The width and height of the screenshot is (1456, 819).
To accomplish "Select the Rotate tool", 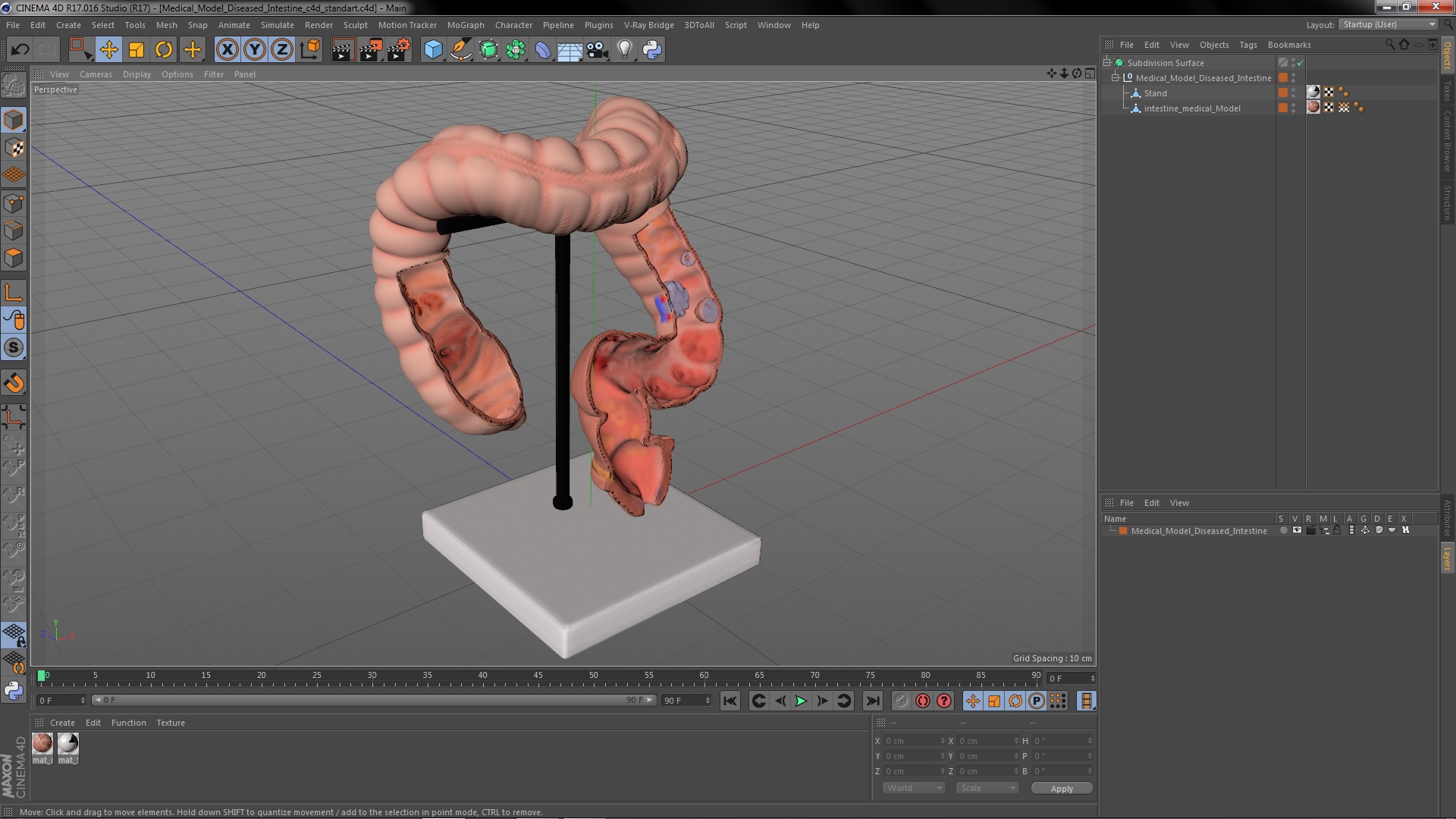I will pyautogui.click(x=164, y=50).
